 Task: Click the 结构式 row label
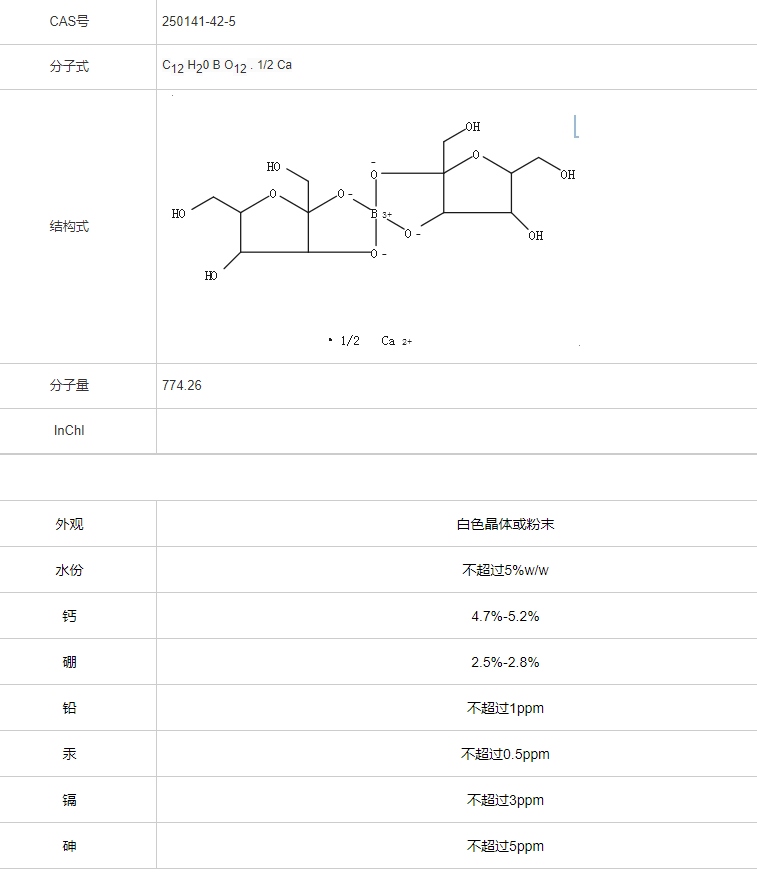pos(69,226)
